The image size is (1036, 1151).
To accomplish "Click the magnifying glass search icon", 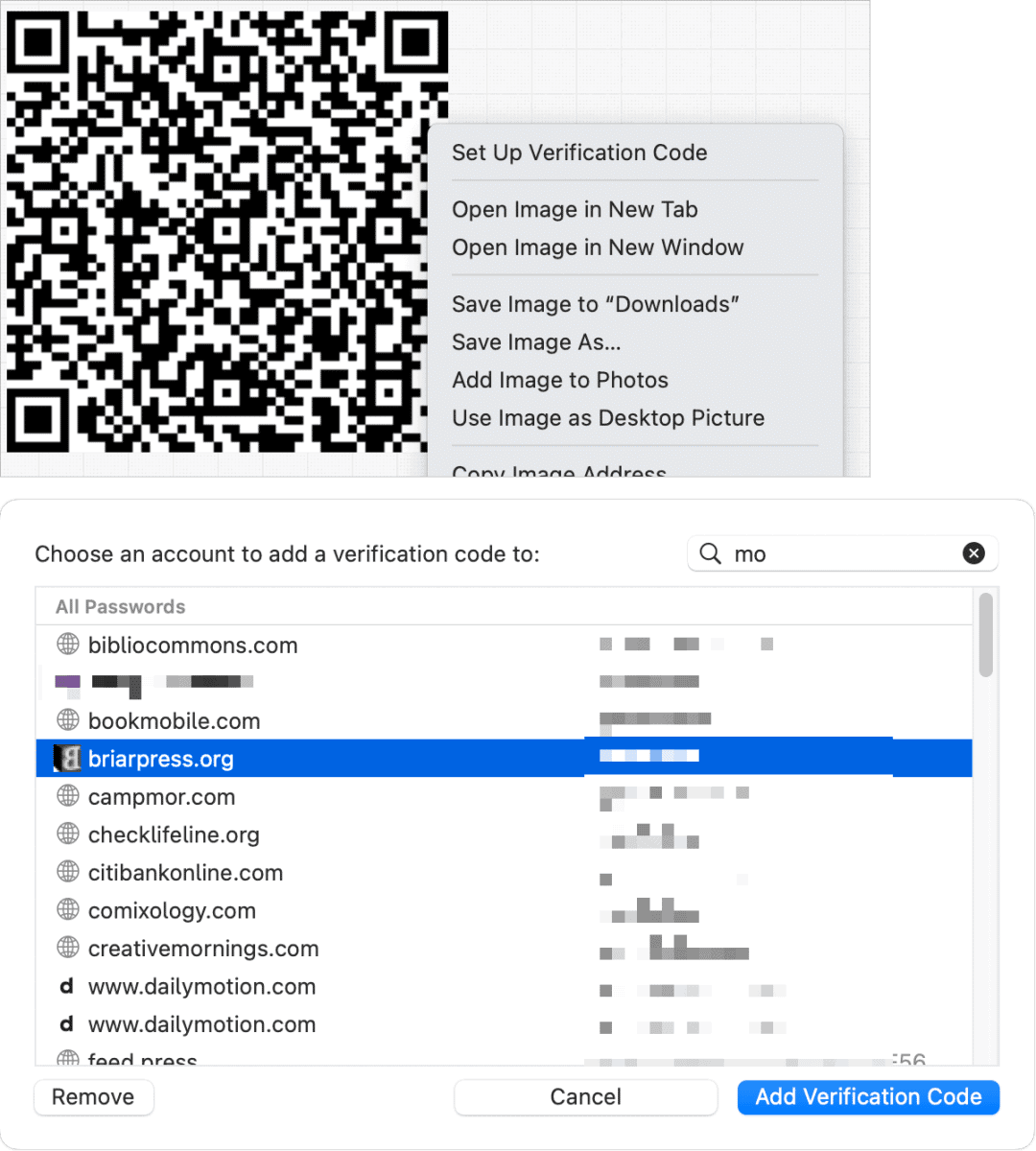I will tap(710, 553).
